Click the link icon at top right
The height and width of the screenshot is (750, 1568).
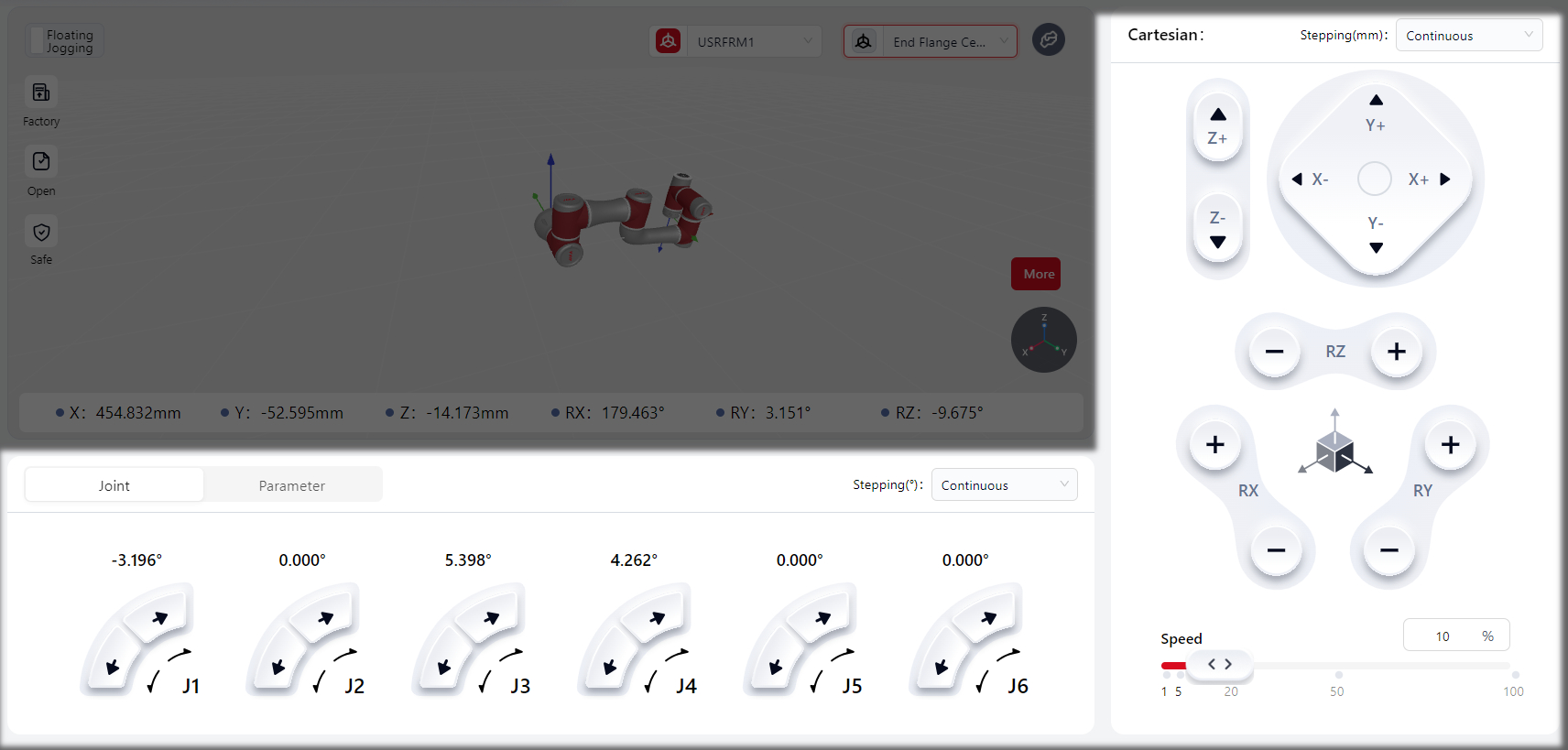pyautogui.click(x=1048, y=40)
